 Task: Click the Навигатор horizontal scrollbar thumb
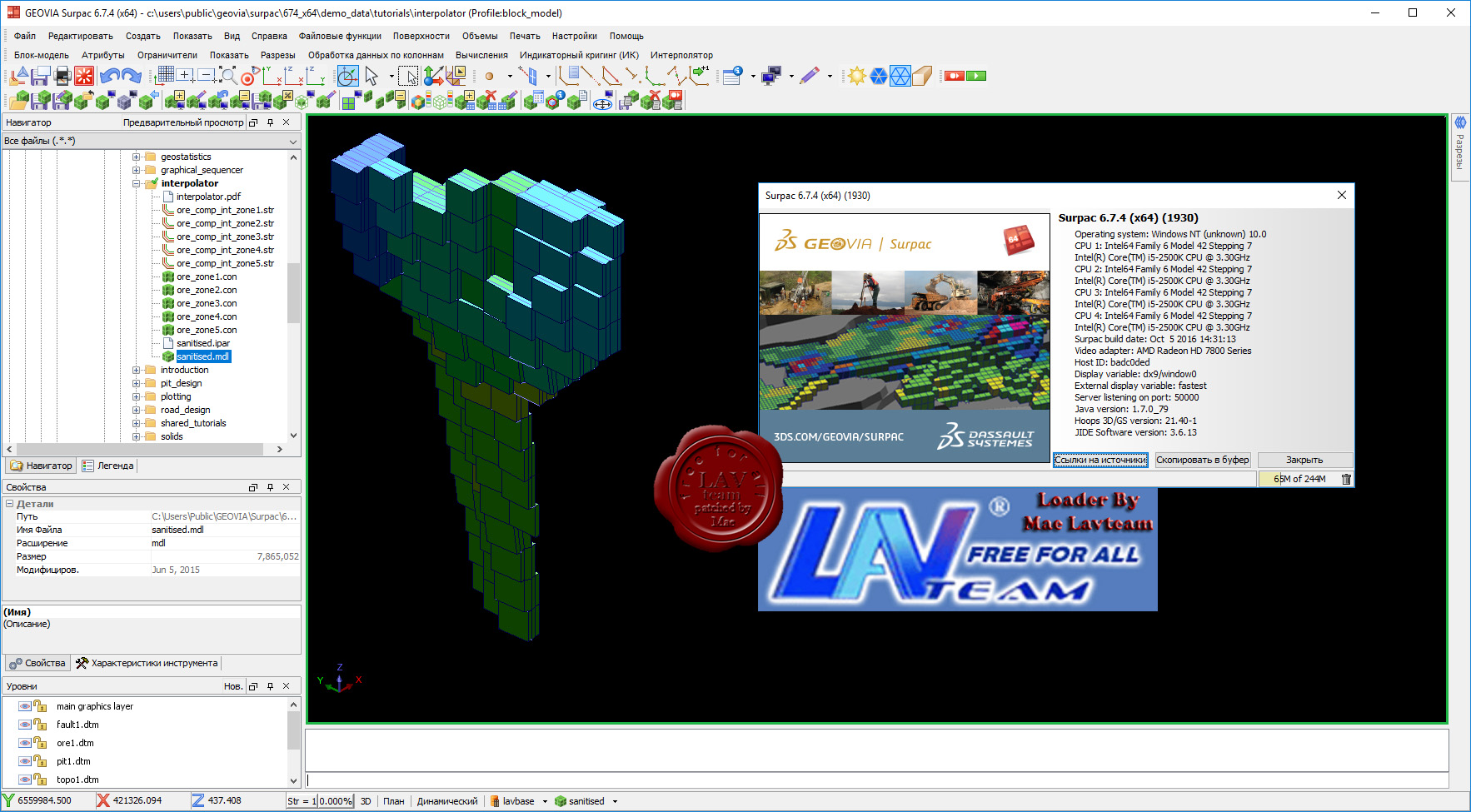click(x=139, y=449)
